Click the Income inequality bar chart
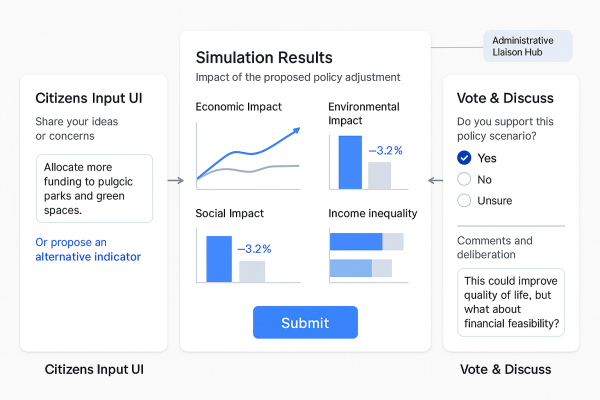The image size is (600, 400). [x=366, y=255]
